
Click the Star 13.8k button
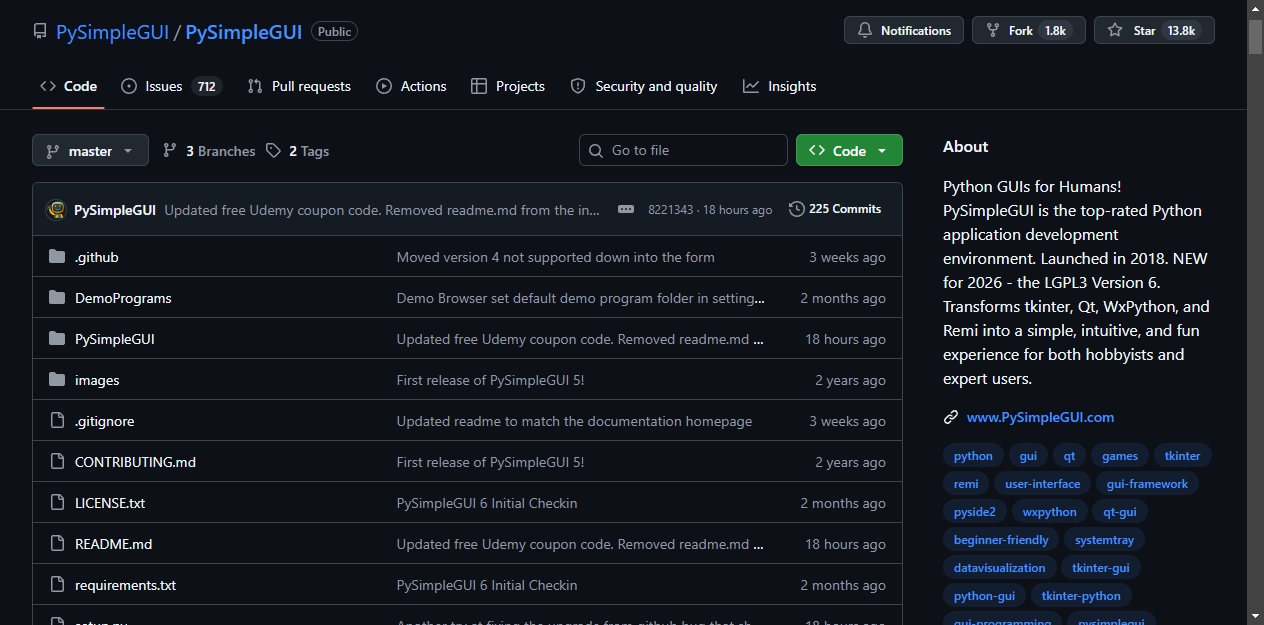tap(1154, 30)
